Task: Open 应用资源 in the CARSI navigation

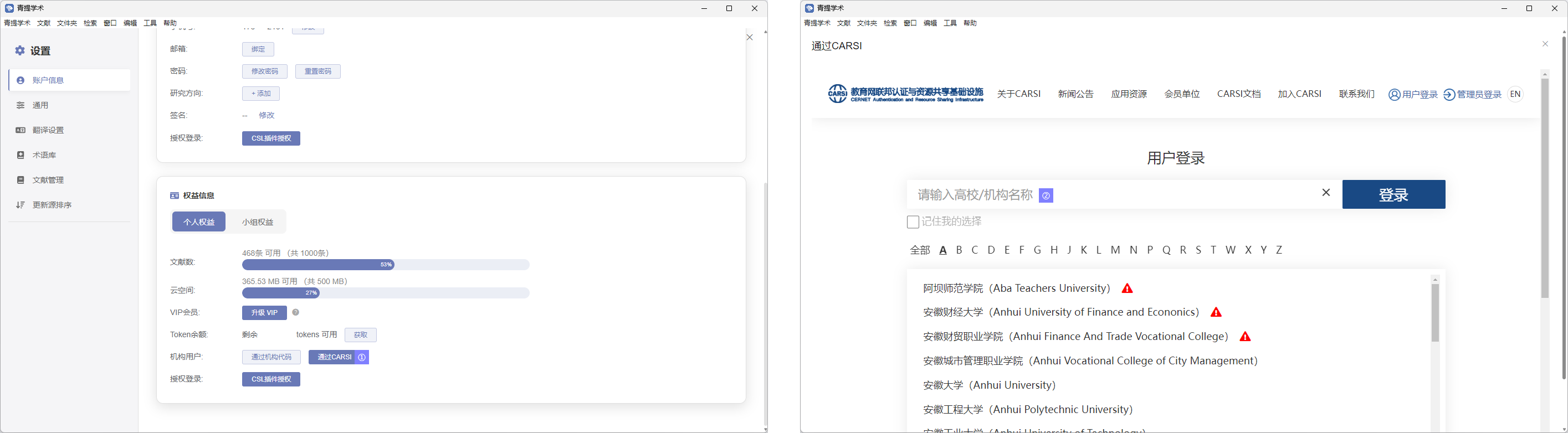Action: [1129, 94]
